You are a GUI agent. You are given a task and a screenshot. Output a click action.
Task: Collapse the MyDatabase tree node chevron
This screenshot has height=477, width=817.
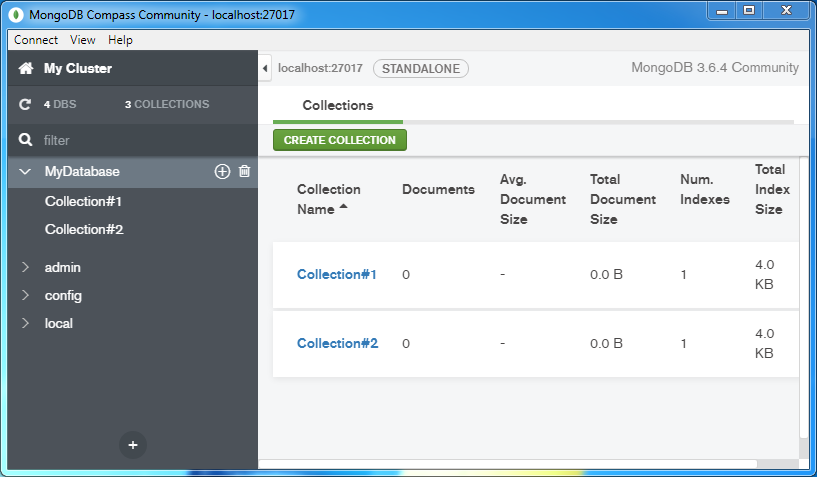click(x=25, y=171)
